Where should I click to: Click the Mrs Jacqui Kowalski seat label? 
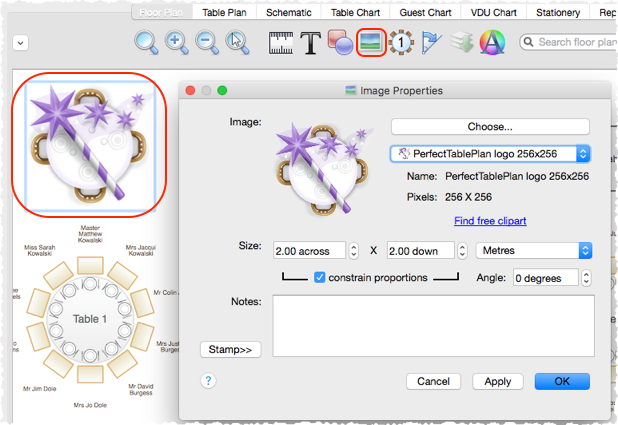141,250
